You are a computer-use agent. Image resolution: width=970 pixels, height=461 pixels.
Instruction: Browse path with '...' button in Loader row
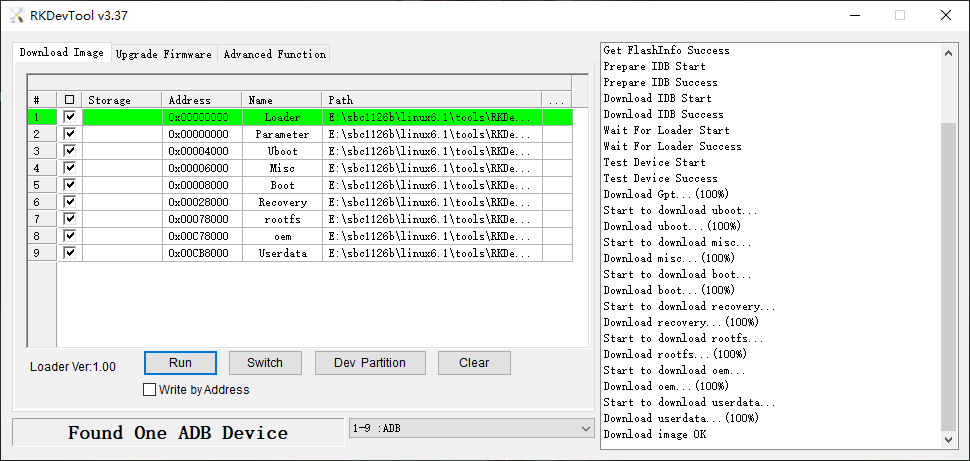[557, 117]
